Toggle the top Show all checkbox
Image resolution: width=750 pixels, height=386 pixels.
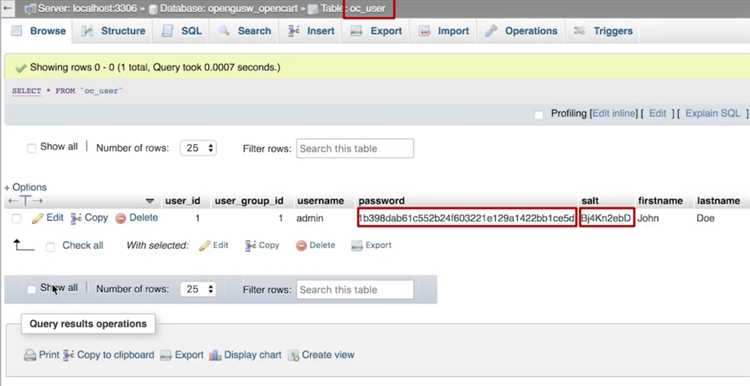(32, 148)
